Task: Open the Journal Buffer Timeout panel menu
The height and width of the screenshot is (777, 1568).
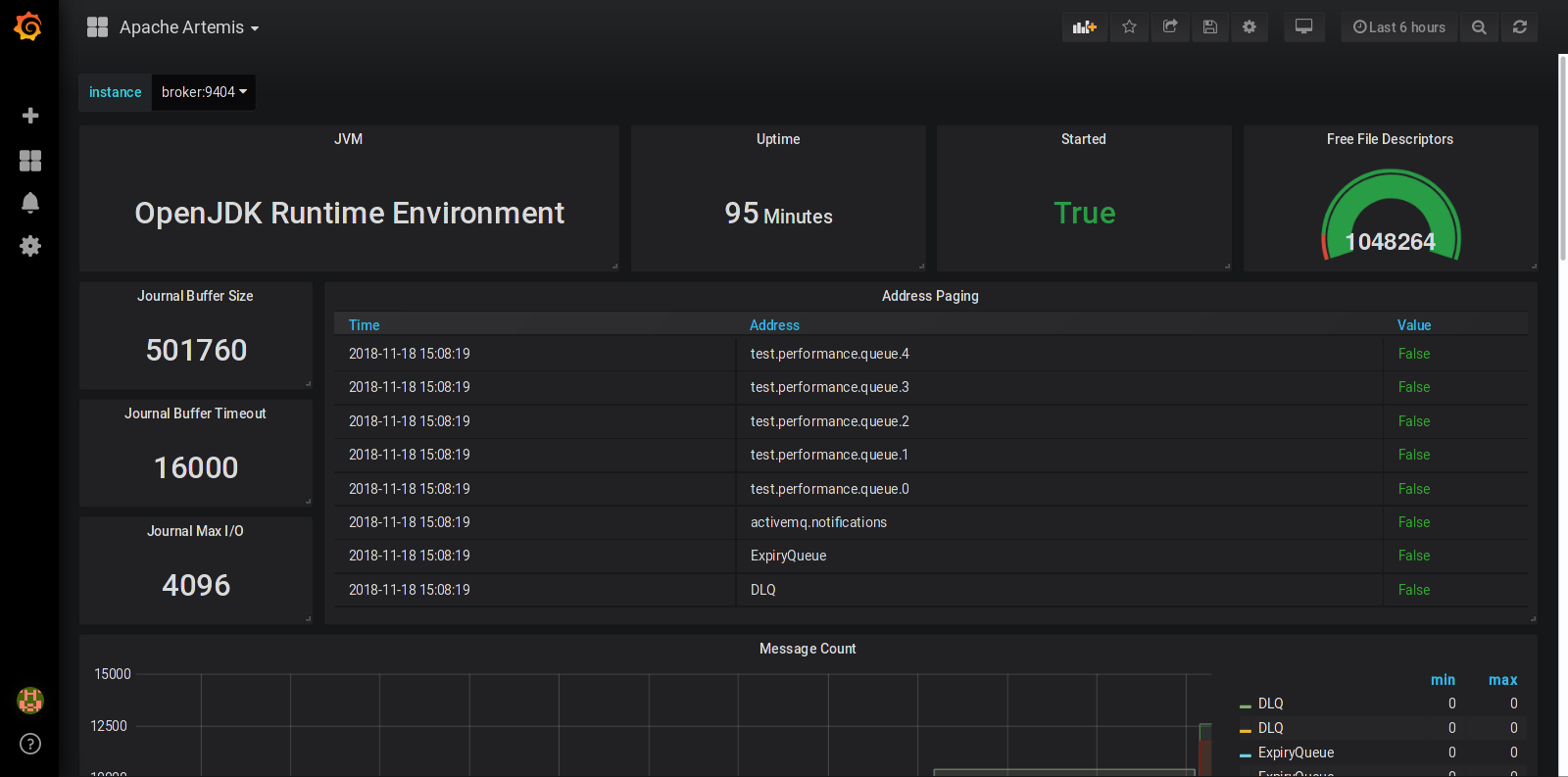Action: (195, 413)
